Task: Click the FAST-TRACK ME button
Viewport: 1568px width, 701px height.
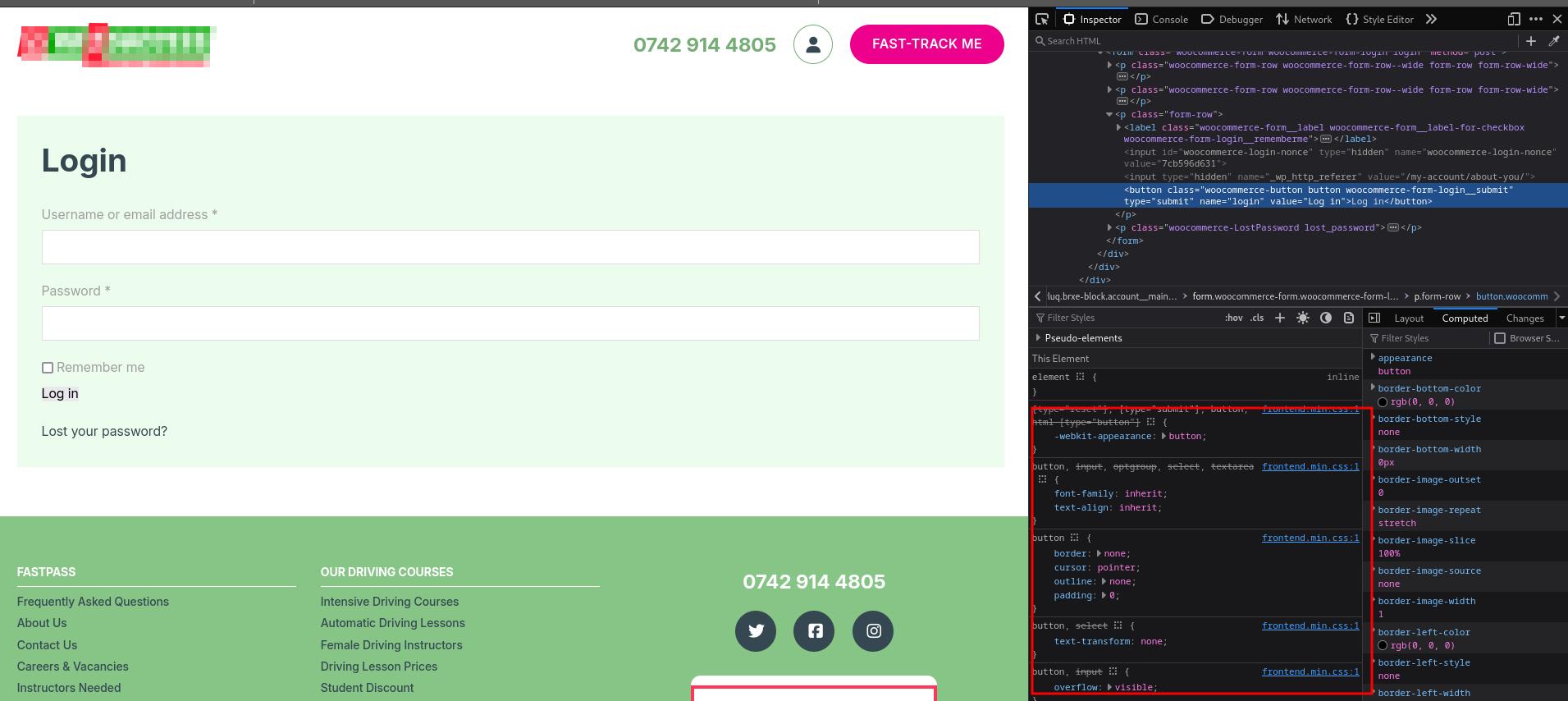Action: [x=926, y=44]
